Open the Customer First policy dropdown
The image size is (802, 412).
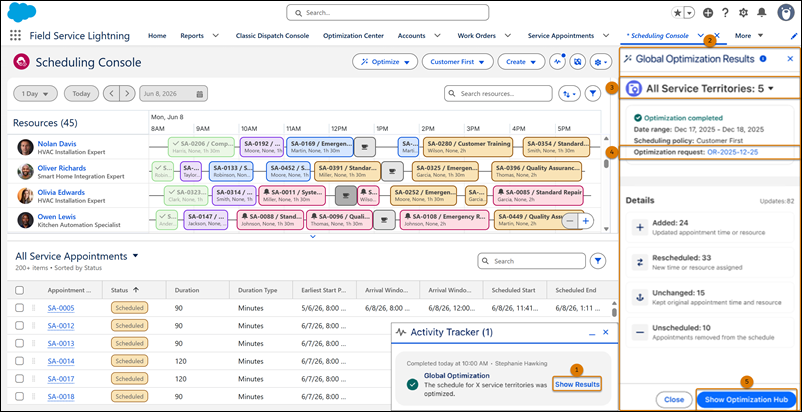(x=457, y=61)
